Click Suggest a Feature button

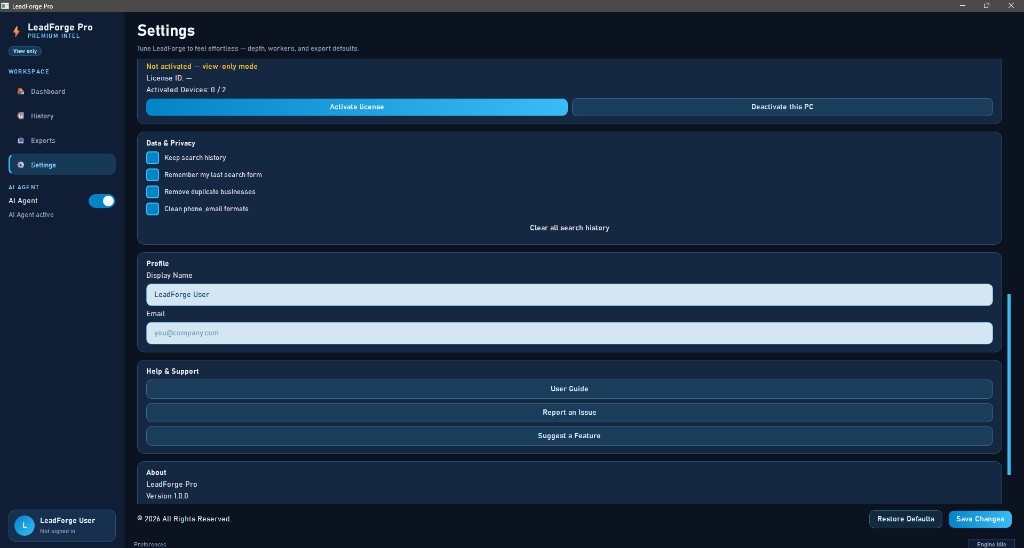(569, 436)
